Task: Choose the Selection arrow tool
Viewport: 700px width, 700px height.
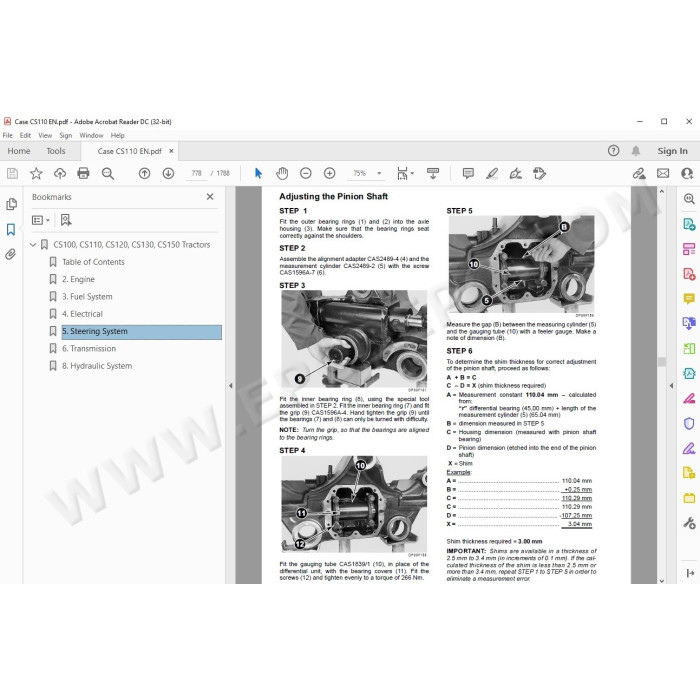Action: (x=258, y=173)
